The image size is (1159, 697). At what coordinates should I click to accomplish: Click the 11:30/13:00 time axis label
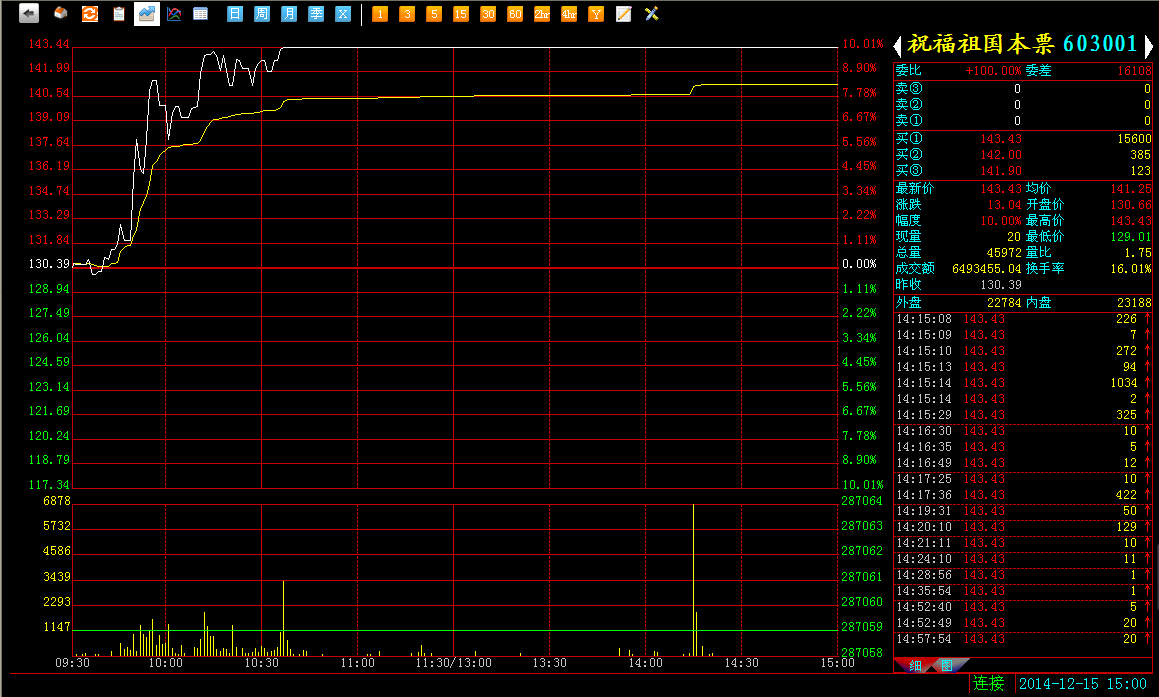click(x=453, y=663)
